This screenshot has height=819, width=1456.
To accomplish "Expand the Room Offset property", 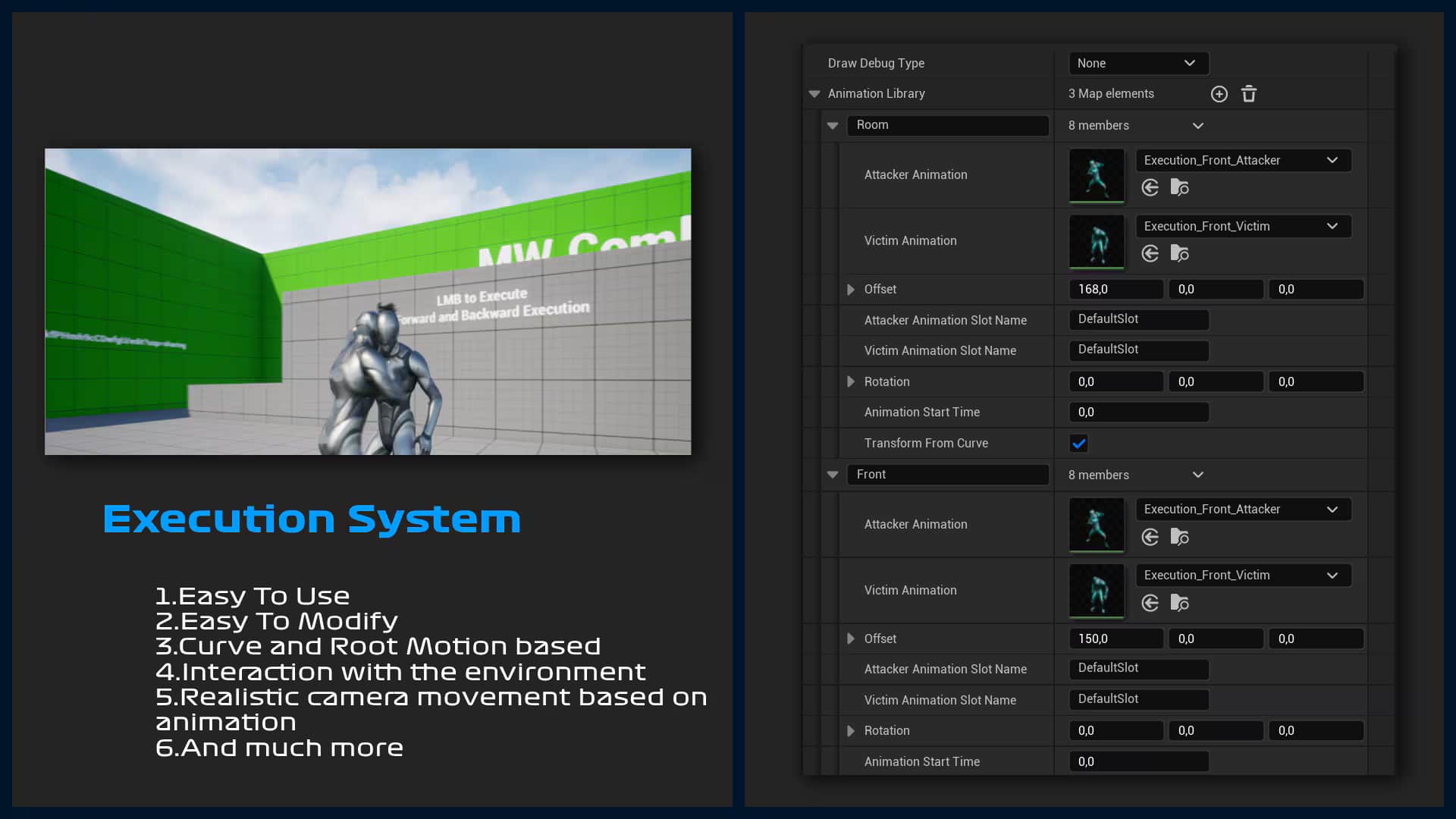I will point(851,290).
